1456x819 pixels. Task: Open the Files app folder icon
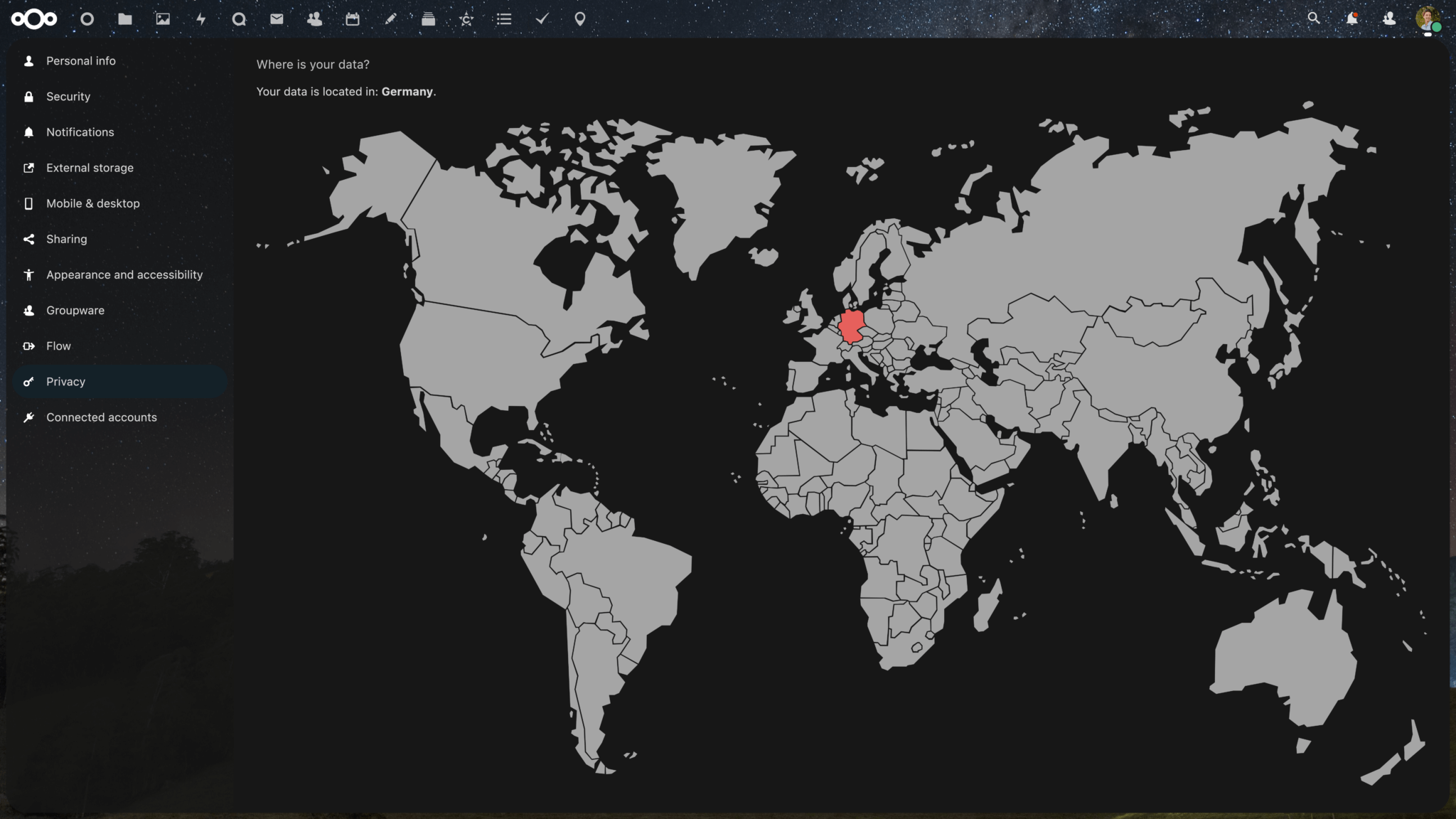125,19
